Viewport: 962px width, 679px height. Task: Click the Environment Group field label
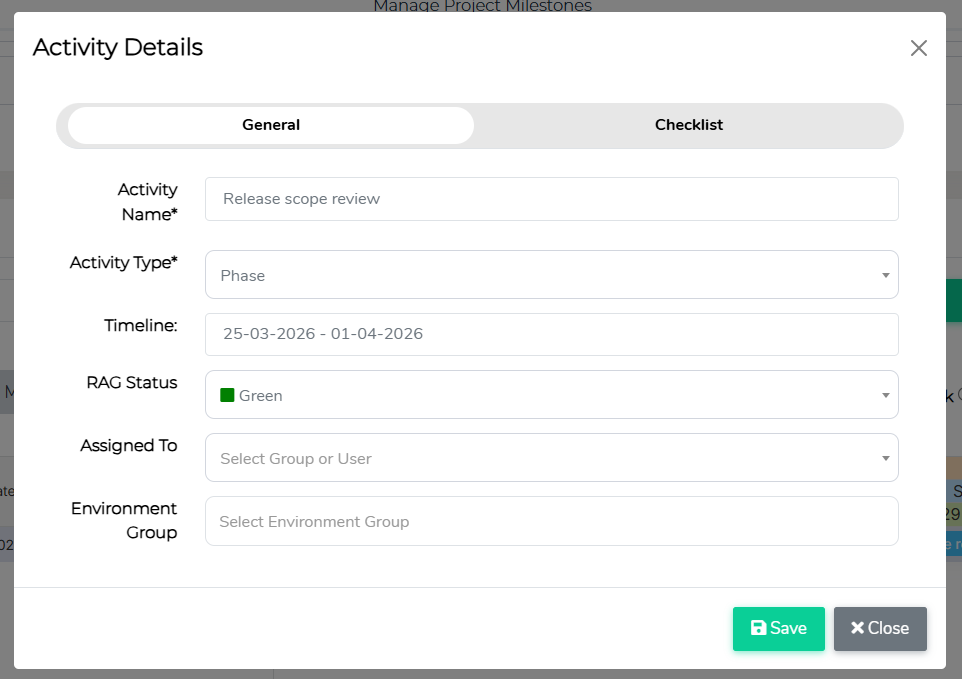(124, 520)
